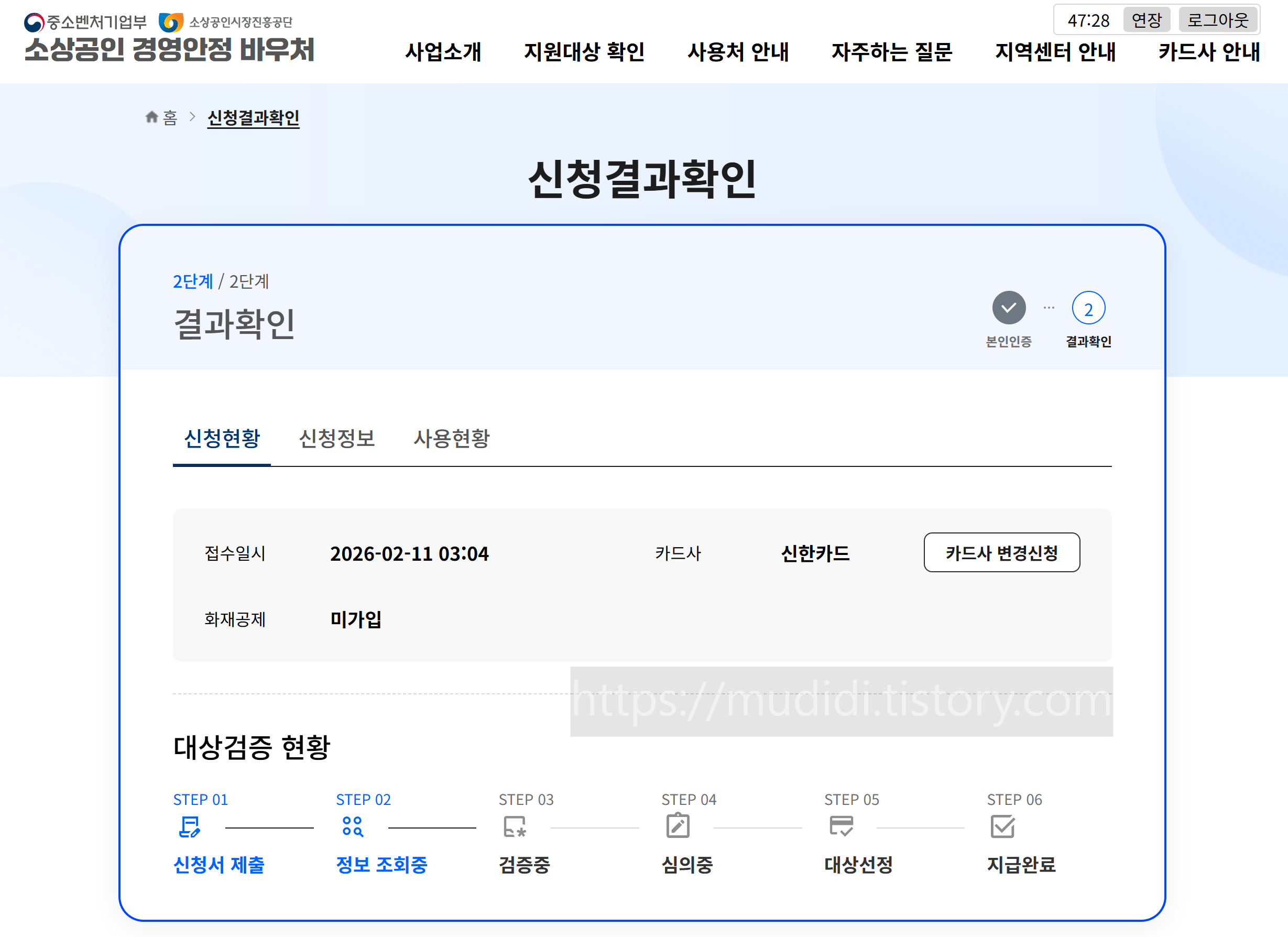Click the 로그아웃 button
This screenshot has height=937, width=1288.
tap(1218, 20)
